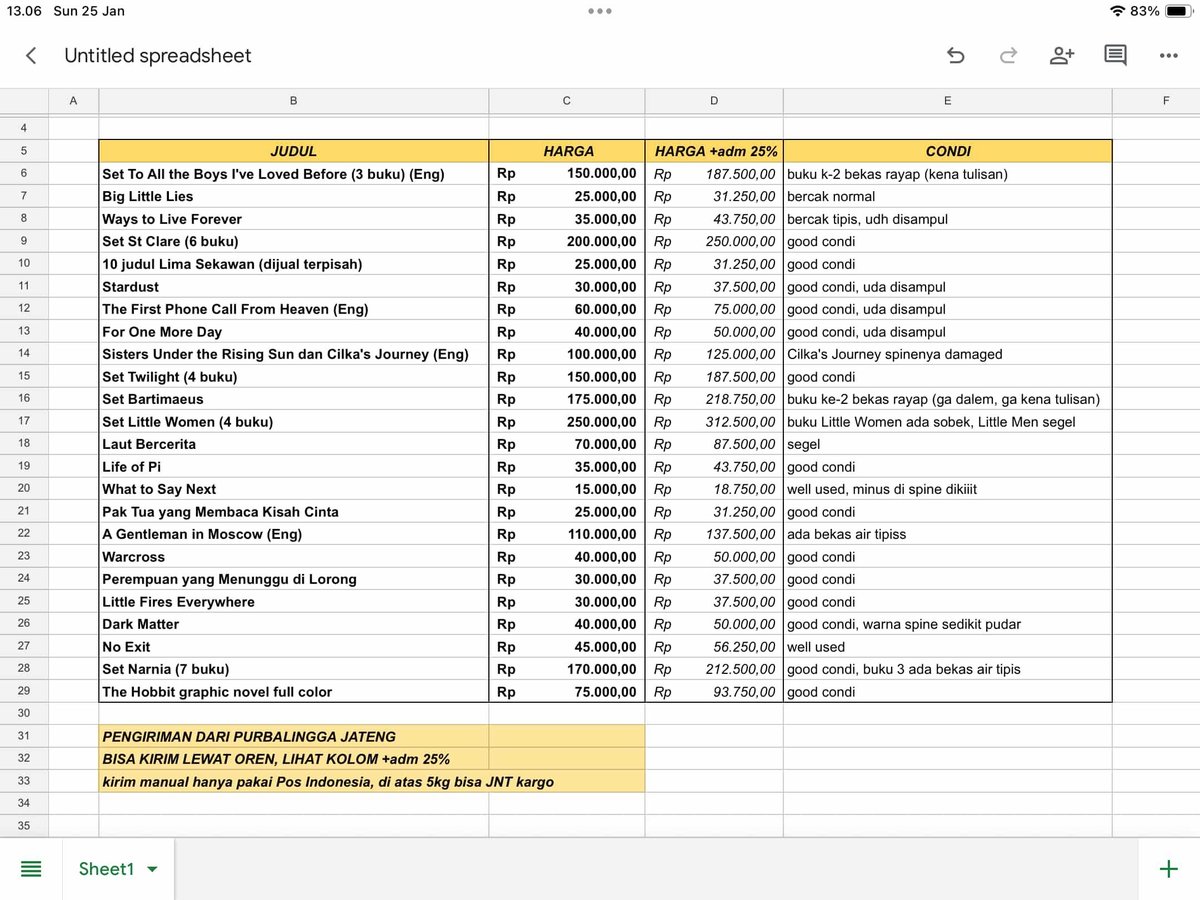This screenshot has width=1200, height=900.
Task: Select the Set St Clare (6 buku) cell
Action: click(294, 242)
